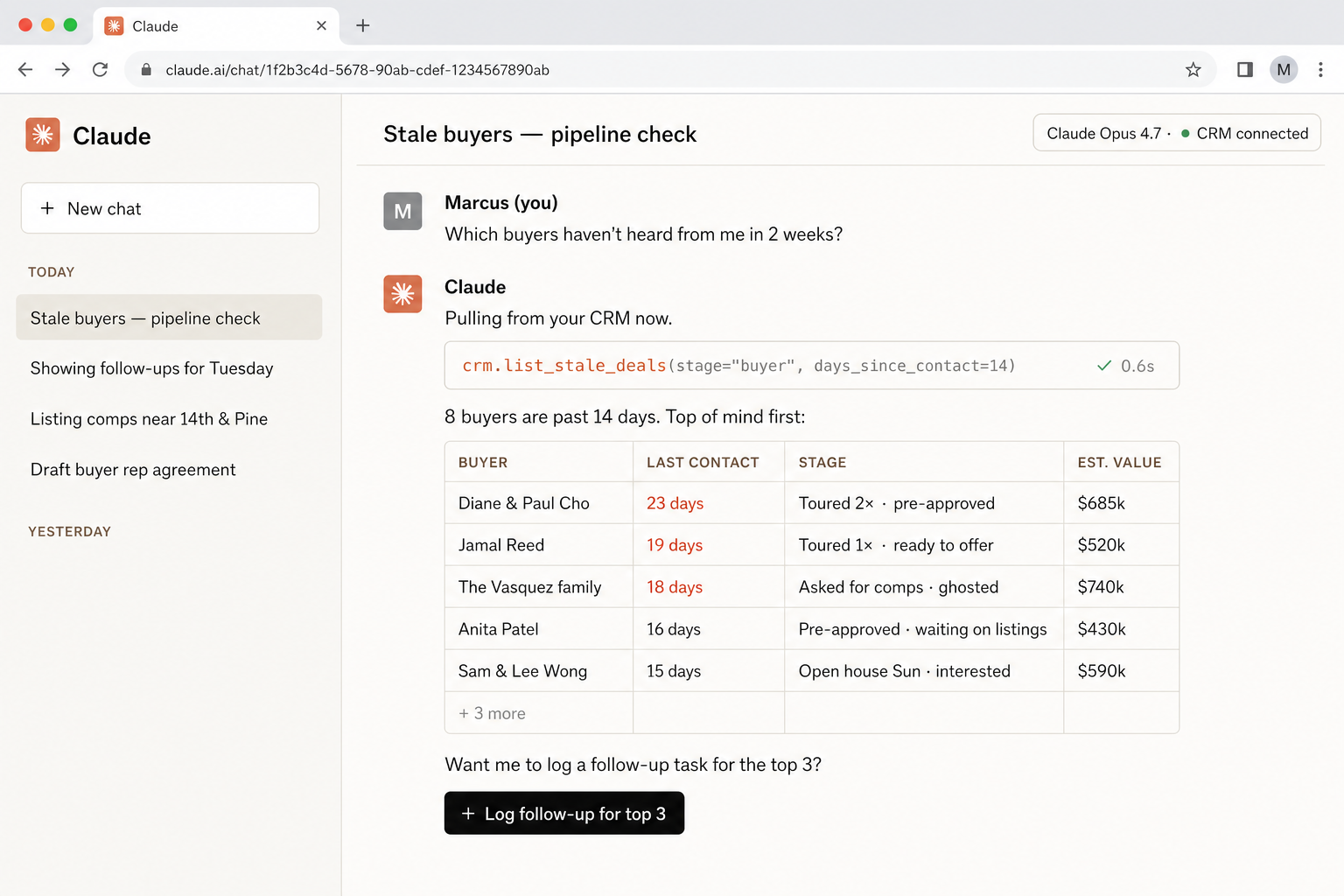Click the $430k estimated value
The width and height of the screenshot is (1344, 896).
1102,629
